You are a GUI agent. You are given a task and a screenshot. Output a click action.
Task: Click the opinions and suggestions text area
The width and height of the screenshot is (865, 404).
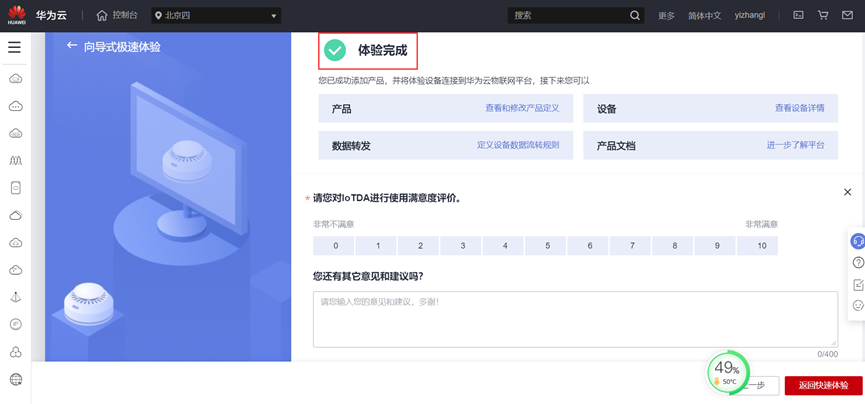pos(575,319)
